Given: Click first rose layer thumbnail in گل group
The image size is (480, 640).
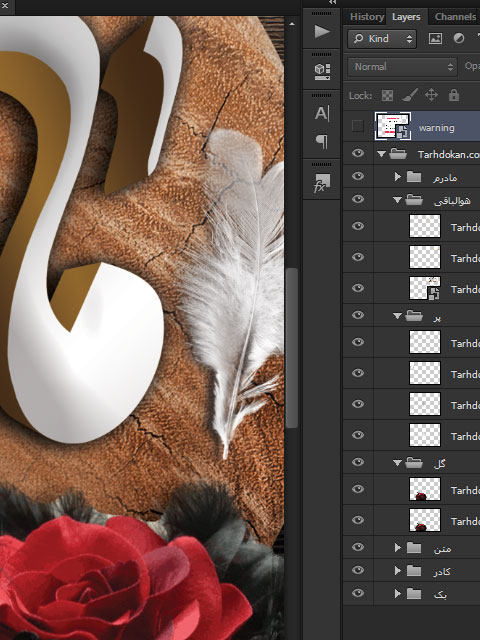Looking at the screenshot, I should [425, 489].
